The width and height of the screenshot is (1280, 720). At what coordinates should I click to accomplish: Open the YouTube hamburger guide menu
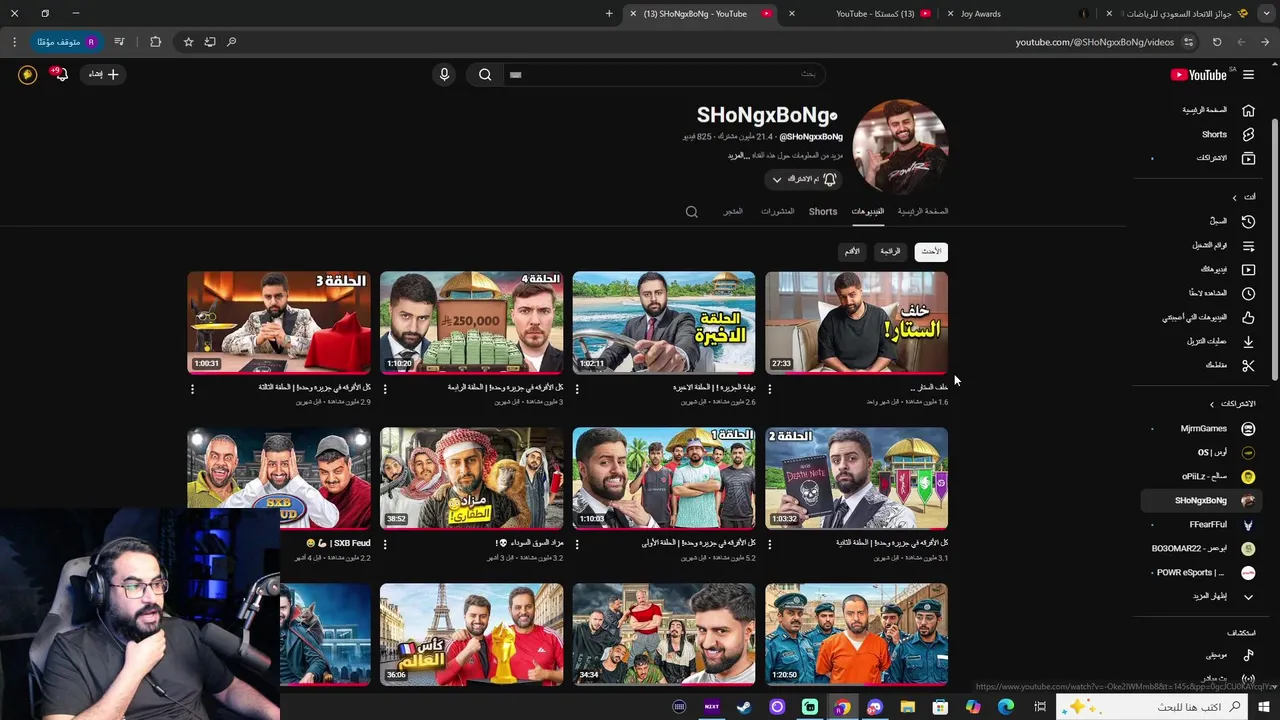point(1248,75)
